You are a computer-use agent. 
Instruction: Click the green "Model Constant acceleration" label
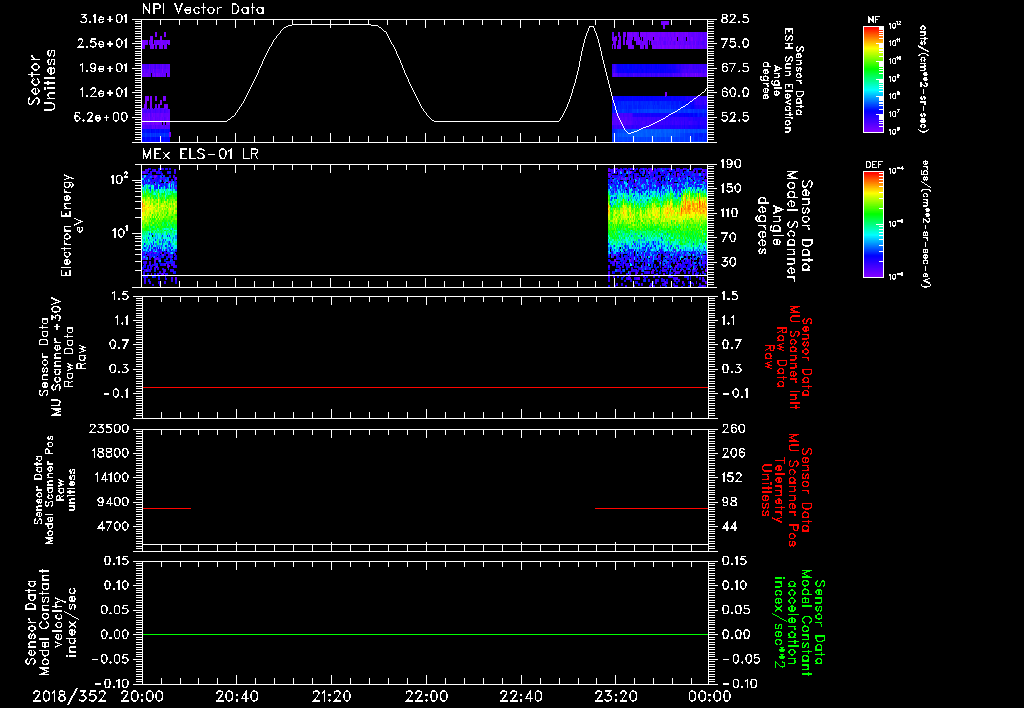tap(799, 623)
